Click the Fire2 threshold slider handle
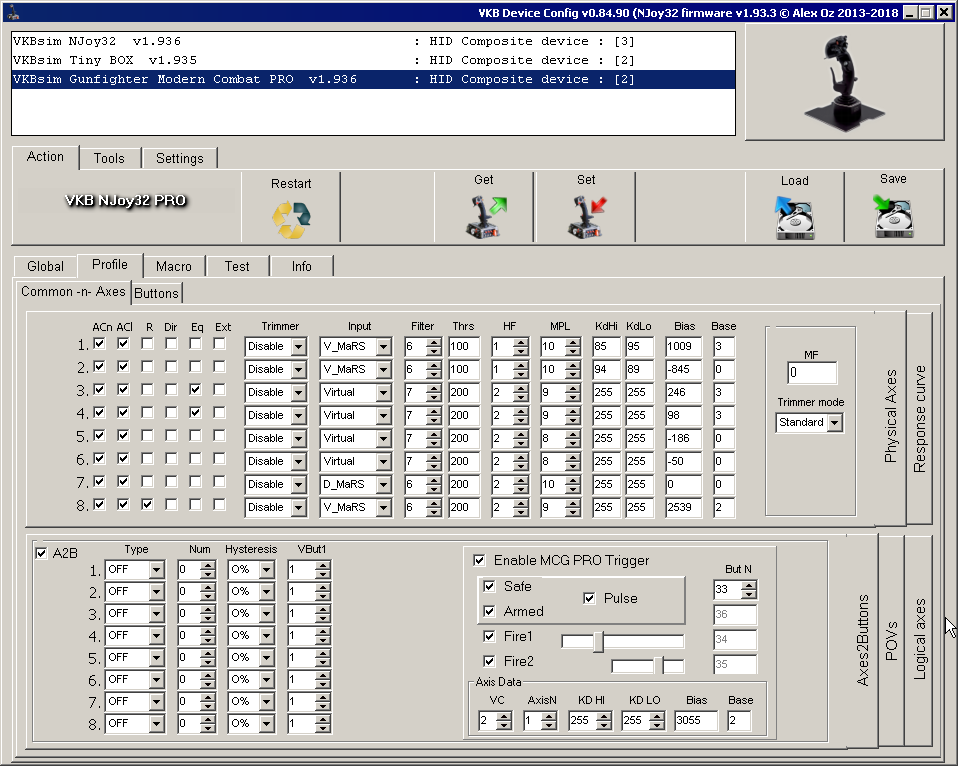958x766 pixels. (x=659, y=666)
